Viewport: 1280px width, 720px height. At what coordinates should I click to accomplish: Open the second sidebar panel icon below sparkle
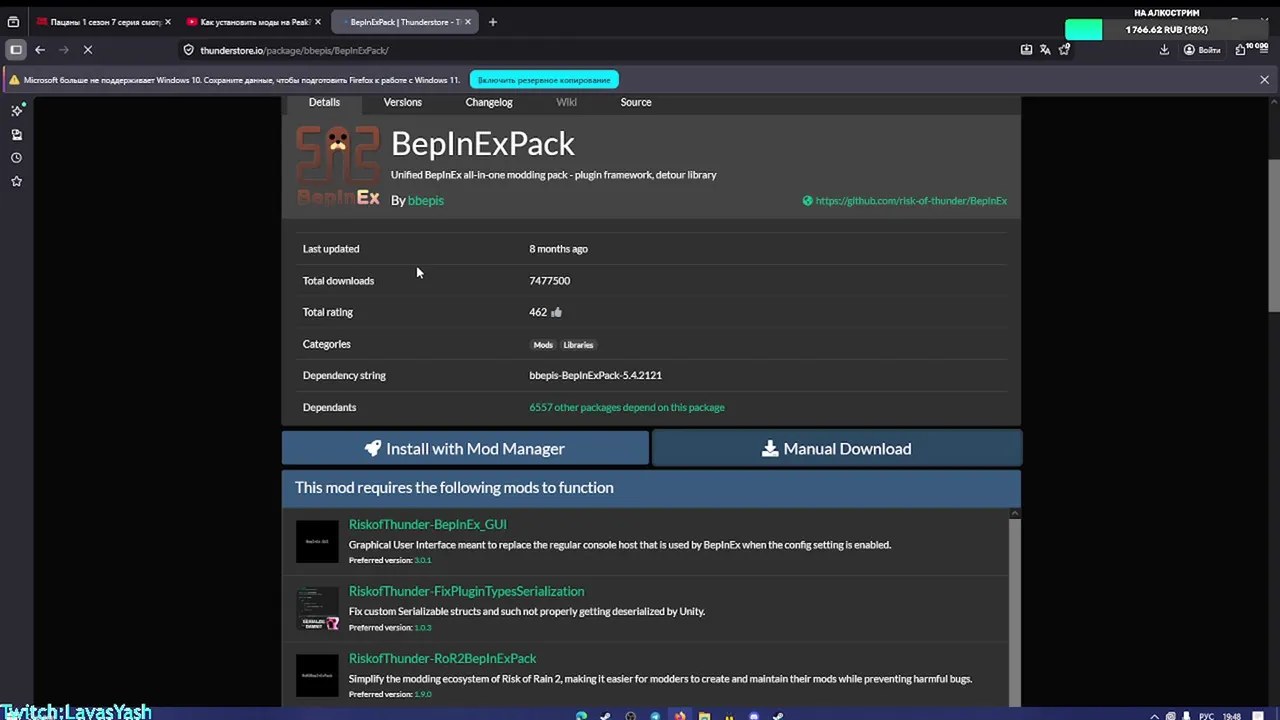point(16,134)
